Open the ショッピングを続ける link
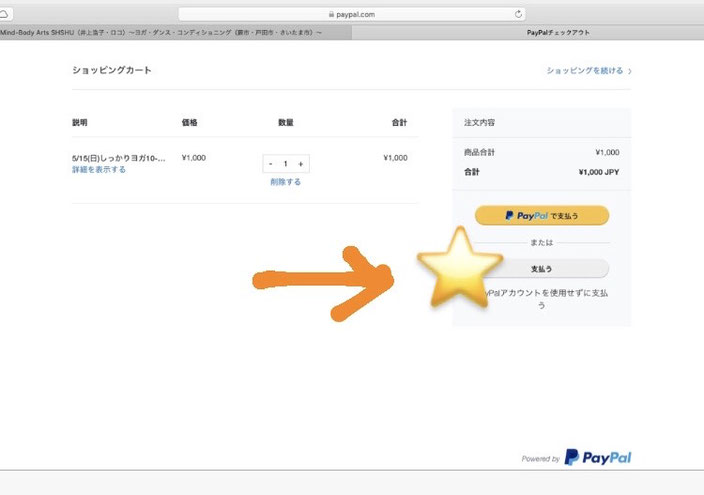This screenshot has height=495, width=704. [589, 71]
